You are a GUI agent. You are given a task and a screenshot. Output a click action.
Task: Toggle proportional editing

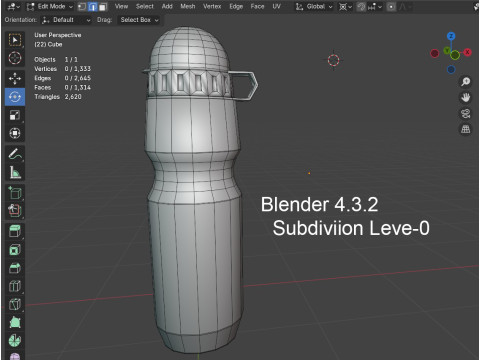tap(392, 7)
